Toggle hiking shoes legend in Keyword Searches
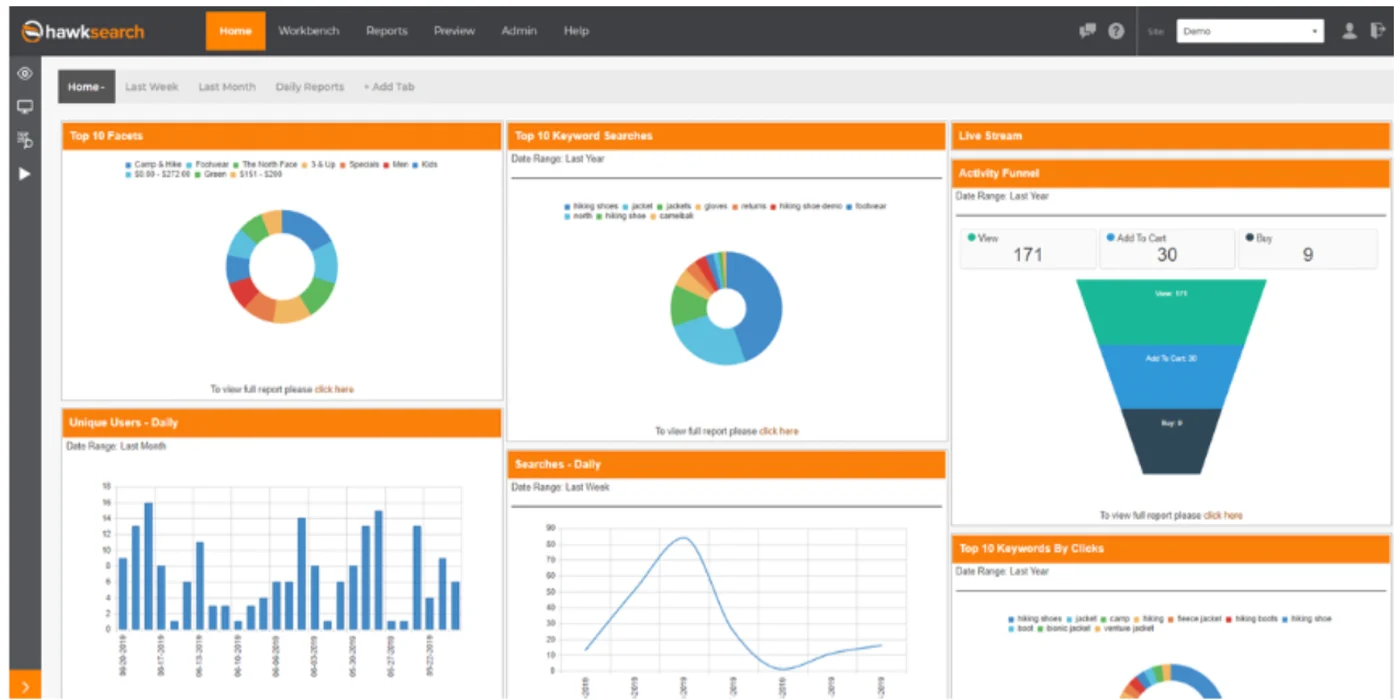1400x700 pixels. pos(591,206)
